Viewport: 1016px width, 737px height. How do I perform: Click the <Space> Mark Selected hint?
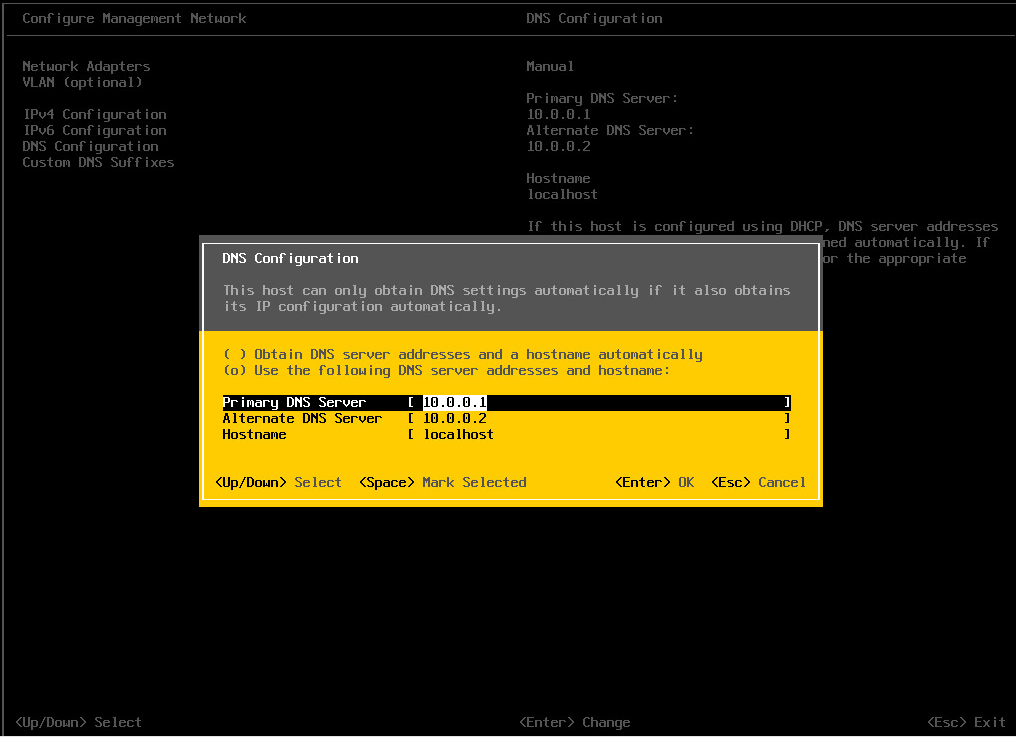click(x=442, y=482)
